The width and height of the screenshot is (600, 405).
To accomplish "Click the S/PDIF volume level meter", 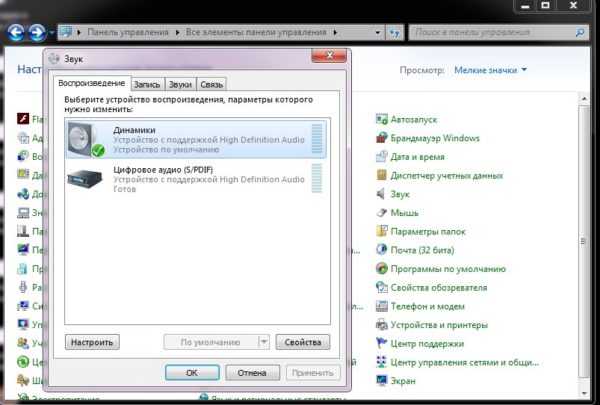I will 317,178.
